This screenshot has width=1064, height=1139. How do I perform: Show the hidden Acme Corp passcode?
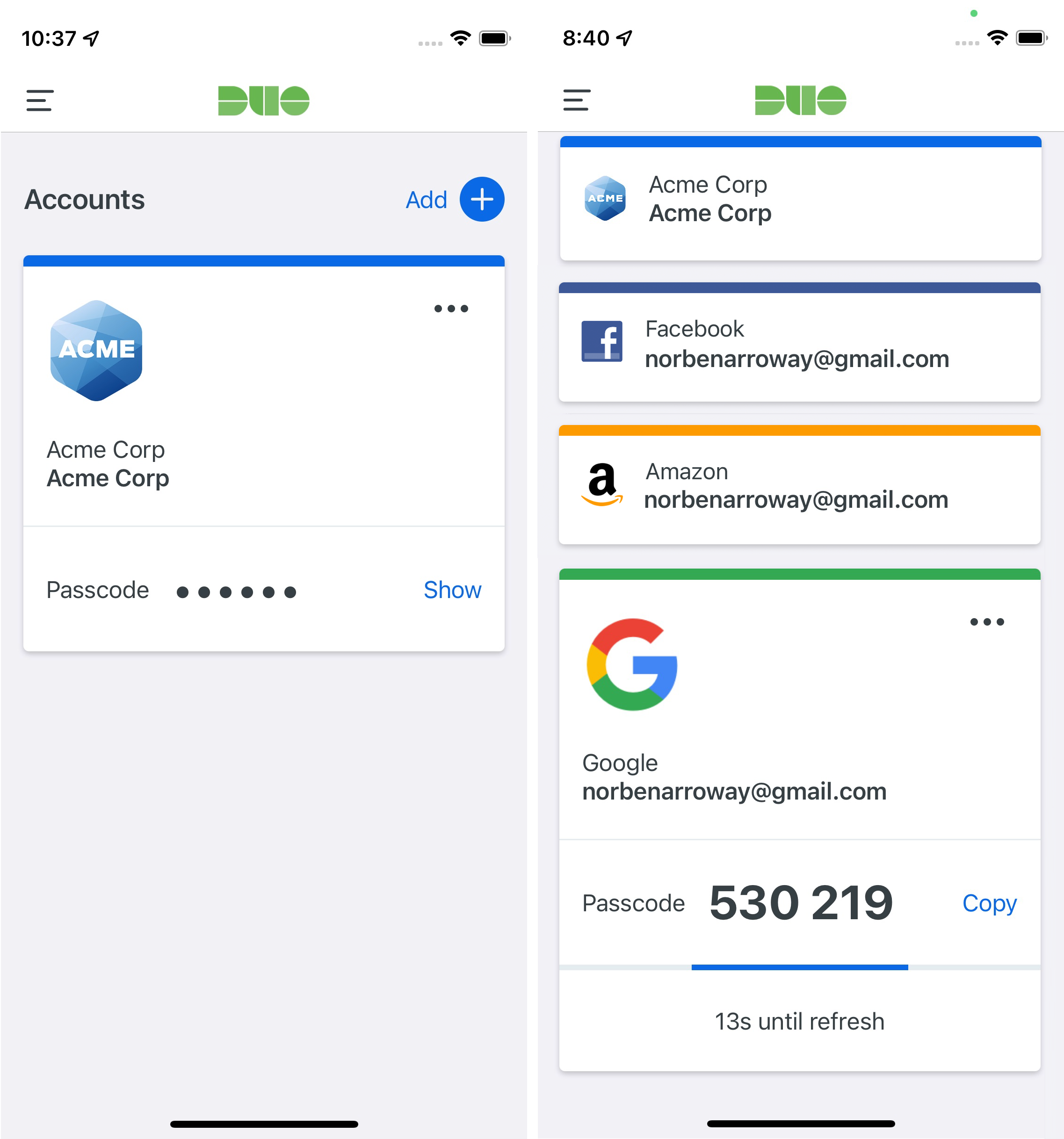click(x=451, y=589)
